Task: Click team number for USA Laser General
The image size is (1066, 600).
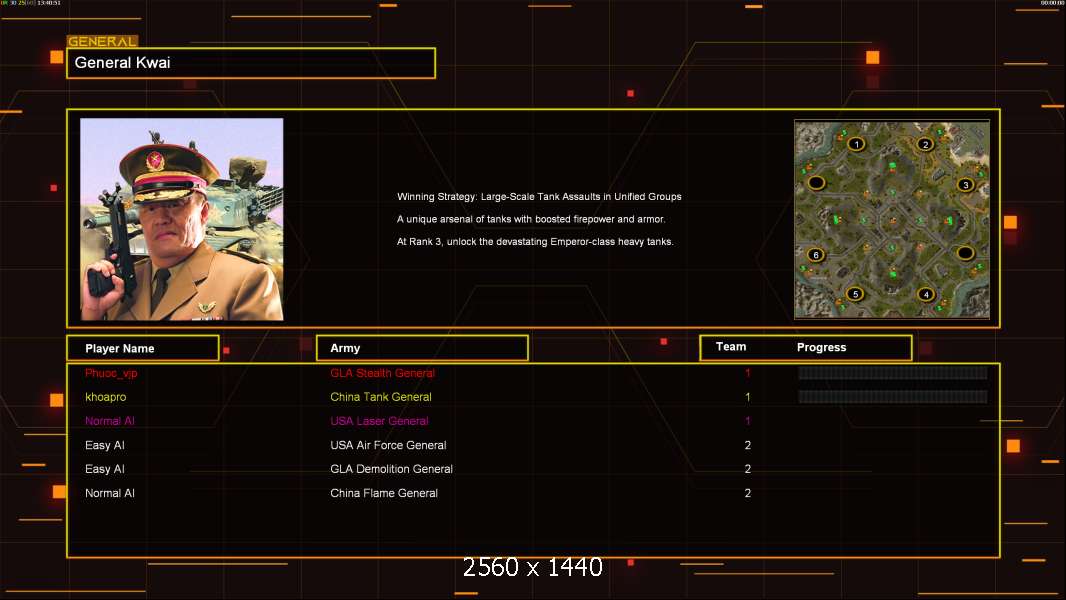Action: 747,421
